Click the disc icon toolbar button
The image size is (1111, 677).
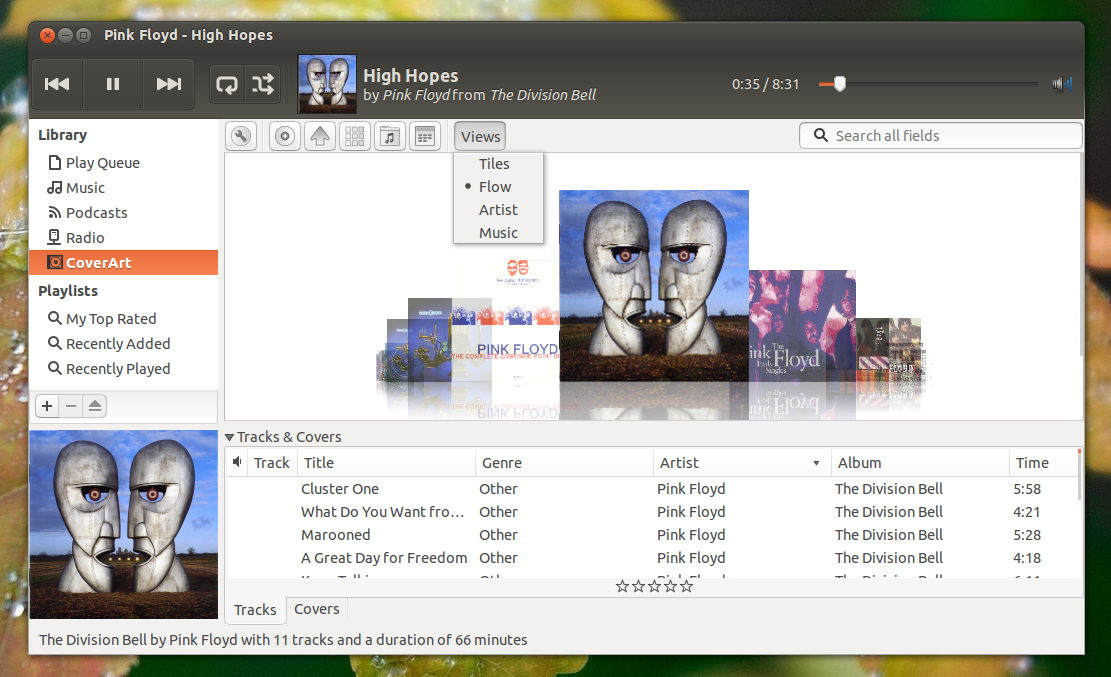point(285,136)
